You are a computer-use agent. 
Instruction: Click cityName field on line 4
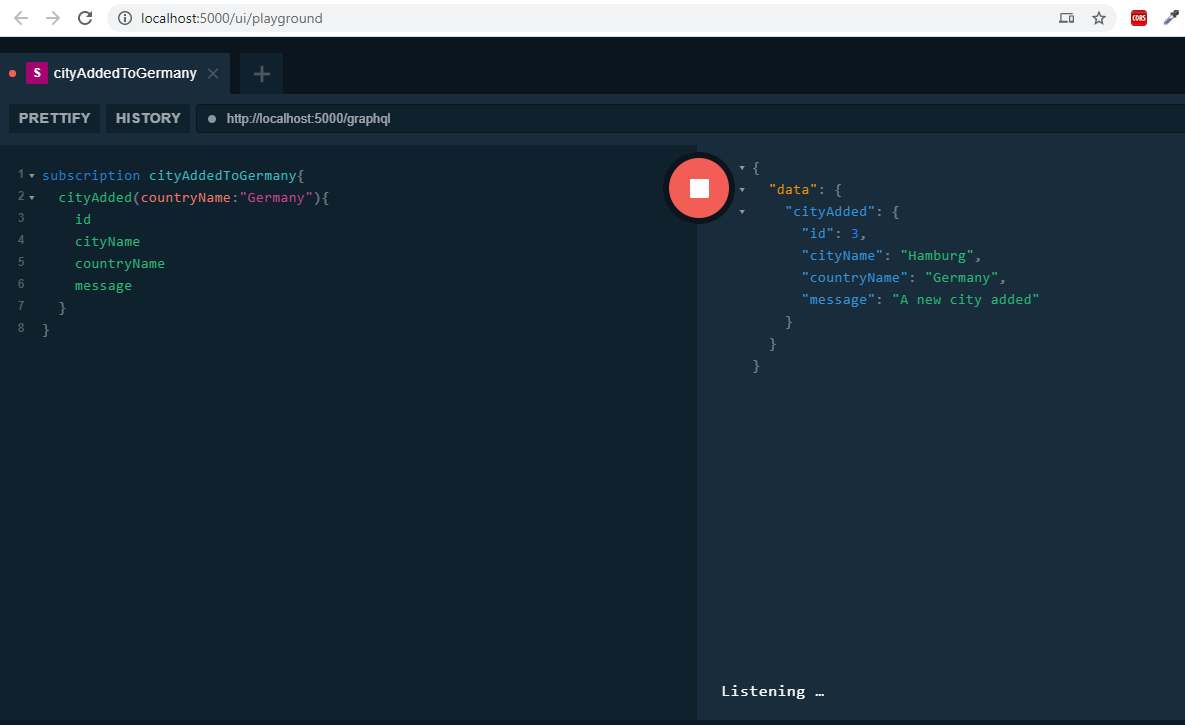107,241
